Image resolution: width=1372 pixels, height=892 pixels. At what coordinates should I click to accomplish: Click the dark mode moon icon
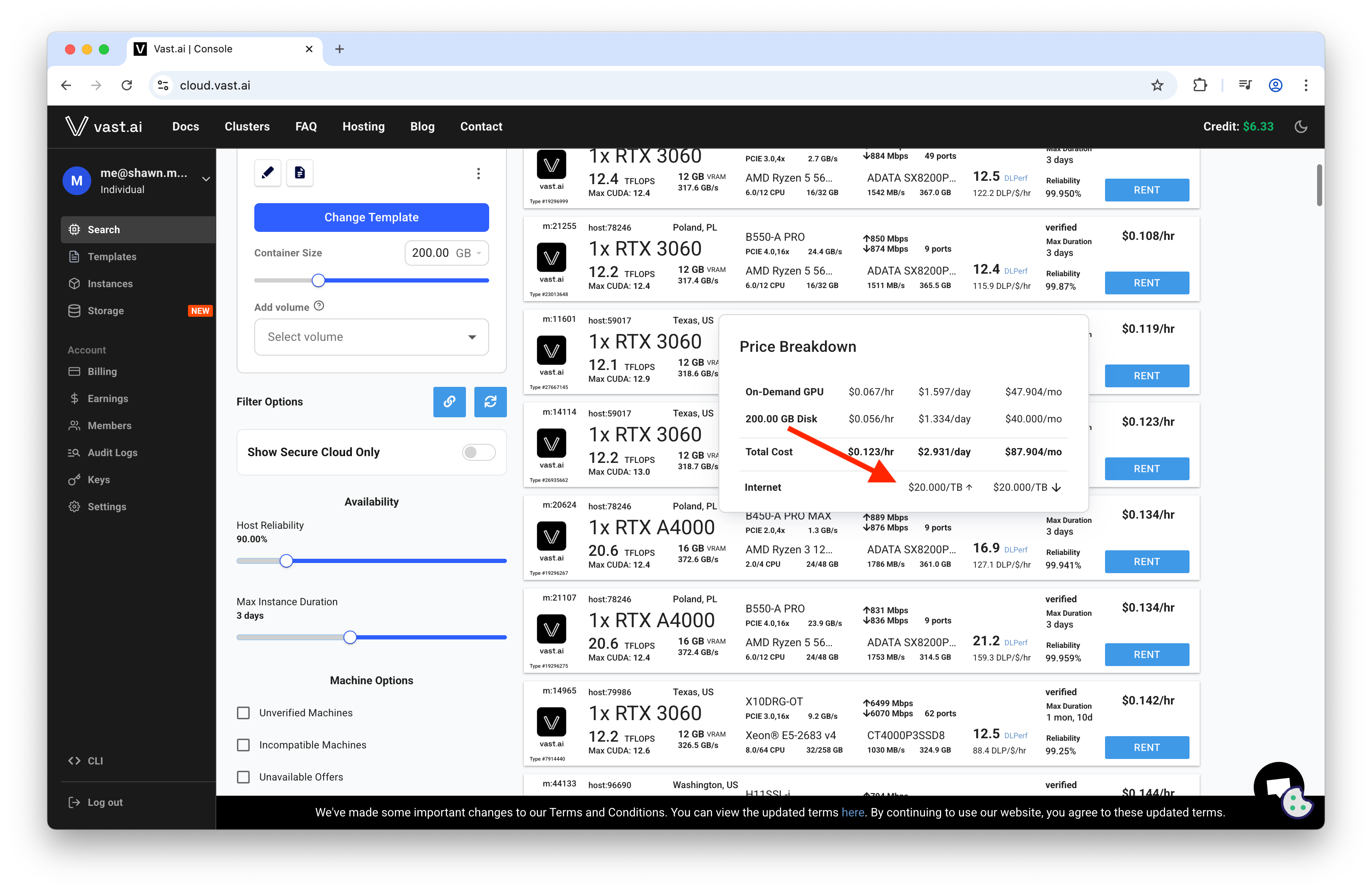[x=1301, y=126]
